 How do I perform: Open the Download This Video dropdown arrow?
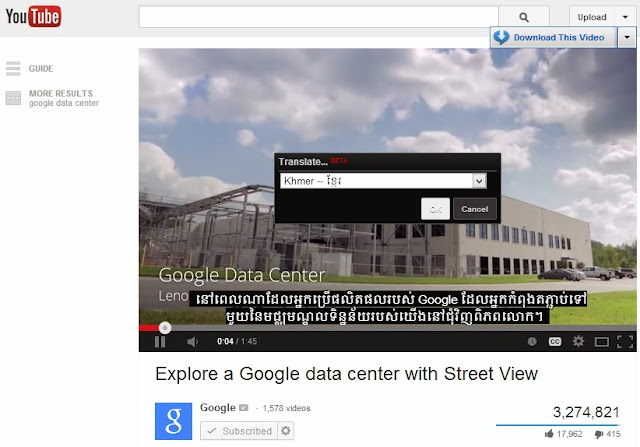click(627, 38)
